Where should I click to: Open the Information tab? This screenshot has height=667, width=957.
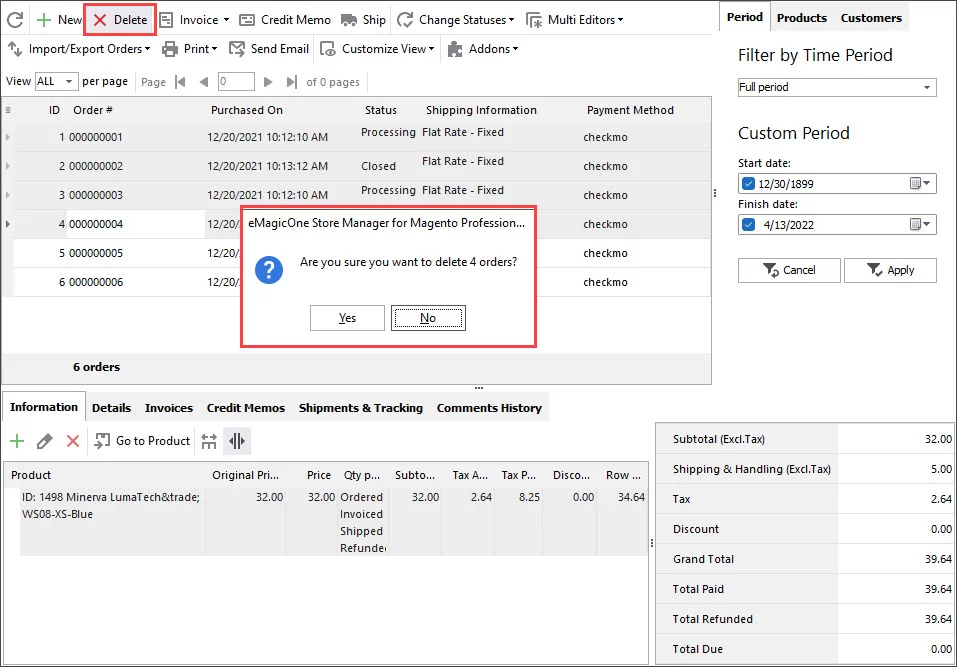(44, 407)
